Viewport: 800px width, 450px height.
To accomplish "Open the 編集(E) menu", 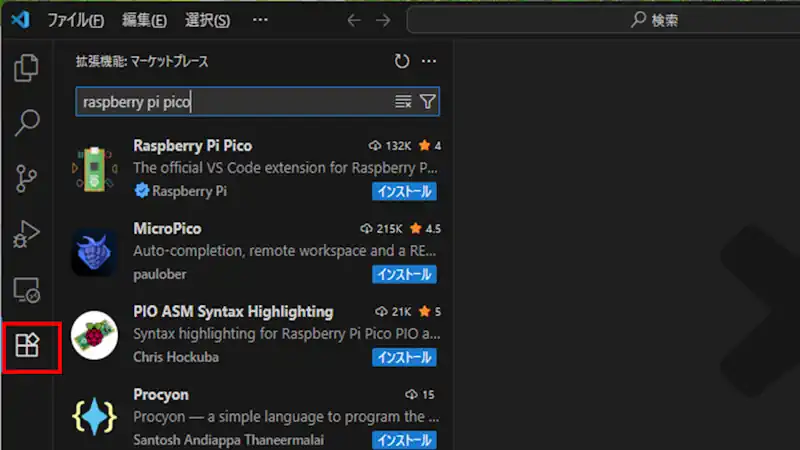I will [144, 20].
